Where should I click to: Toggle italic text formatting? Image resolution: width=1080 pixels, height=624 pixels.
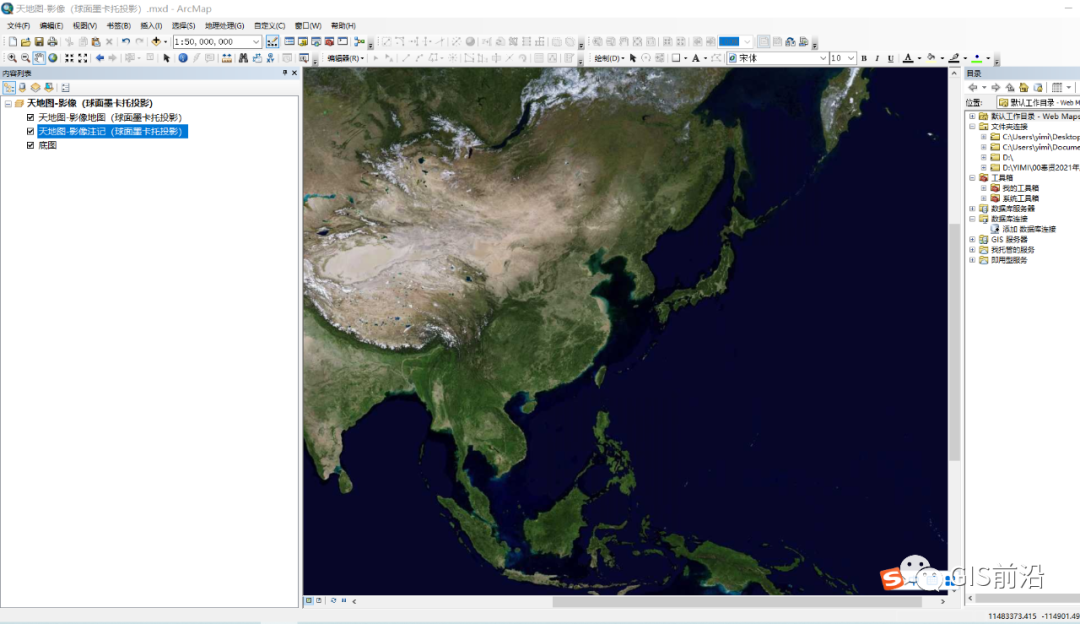(877, 59)
